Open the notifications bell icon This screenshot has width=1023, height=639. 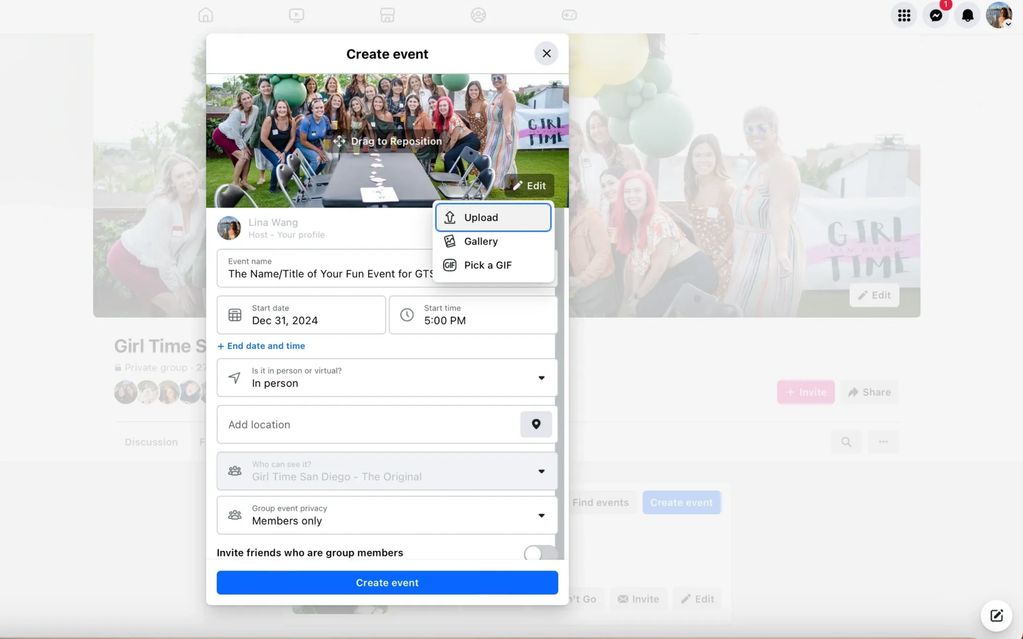click(x=967, y=15)
